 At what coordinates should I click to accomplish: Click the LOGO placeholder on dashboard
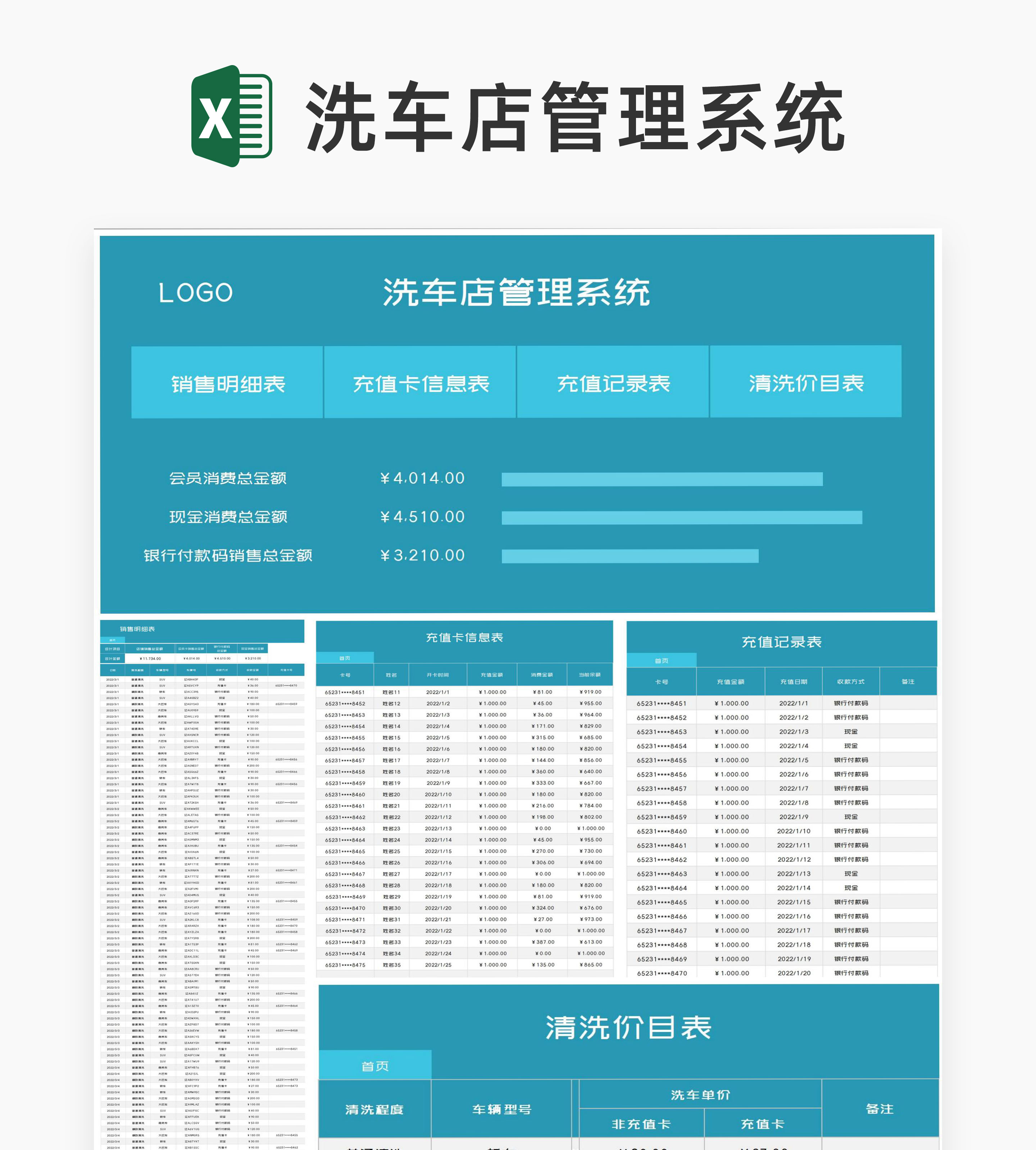pyautogui.click(x=195, y=293)
